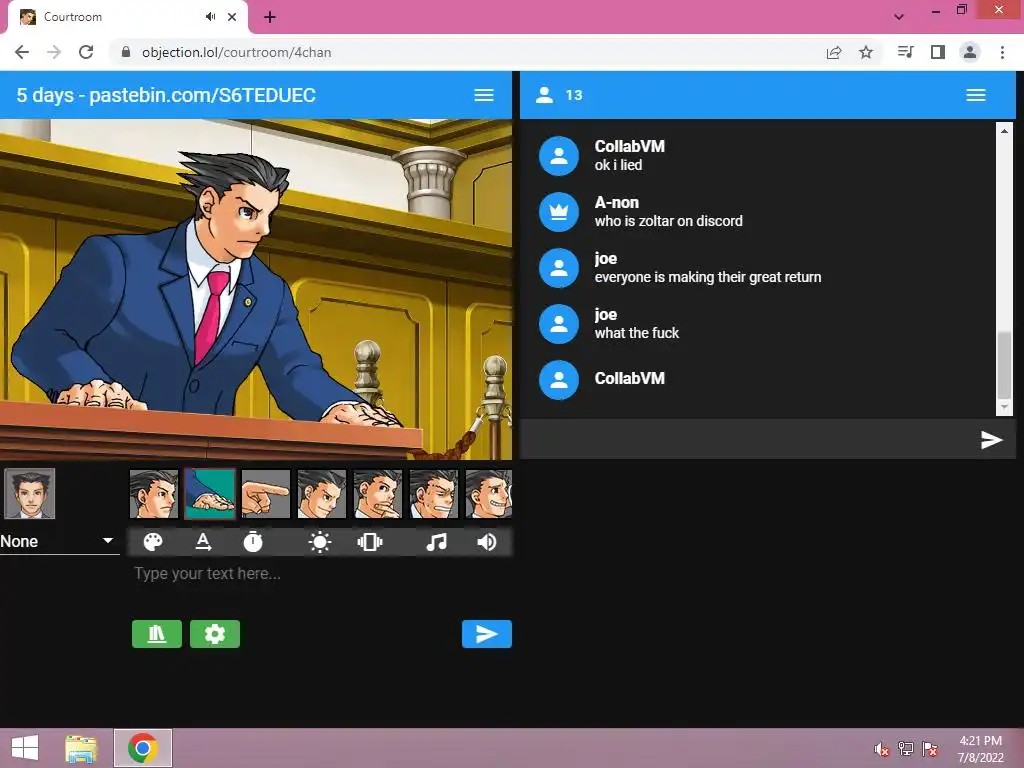Click the network tray icon
The width and height of the screenshot is (1024, 768).
(x=906, y=749)
